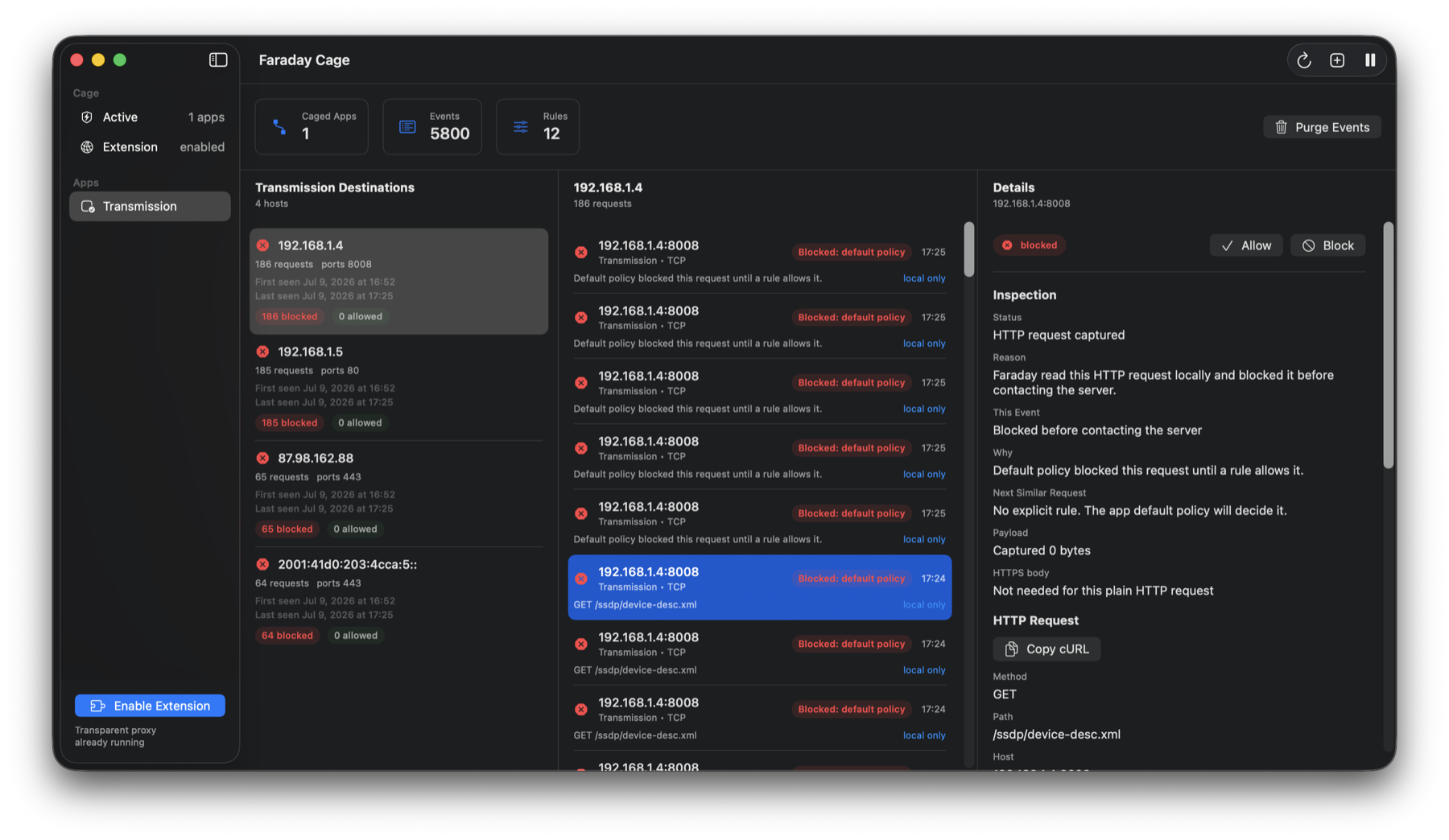The image size is (1449, 840).
Task: Select Transmission app in sidebar
Action: pyautogui.click(x=150, y=206)
